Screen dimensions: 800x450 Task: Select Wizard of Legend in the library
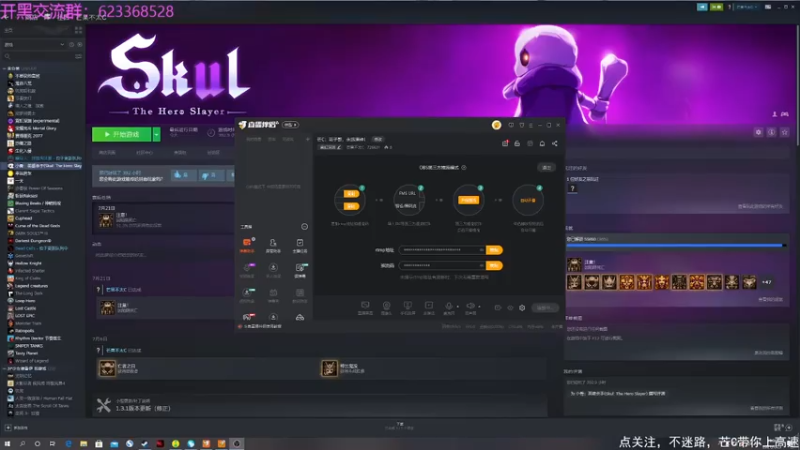(x=32, y=361)
